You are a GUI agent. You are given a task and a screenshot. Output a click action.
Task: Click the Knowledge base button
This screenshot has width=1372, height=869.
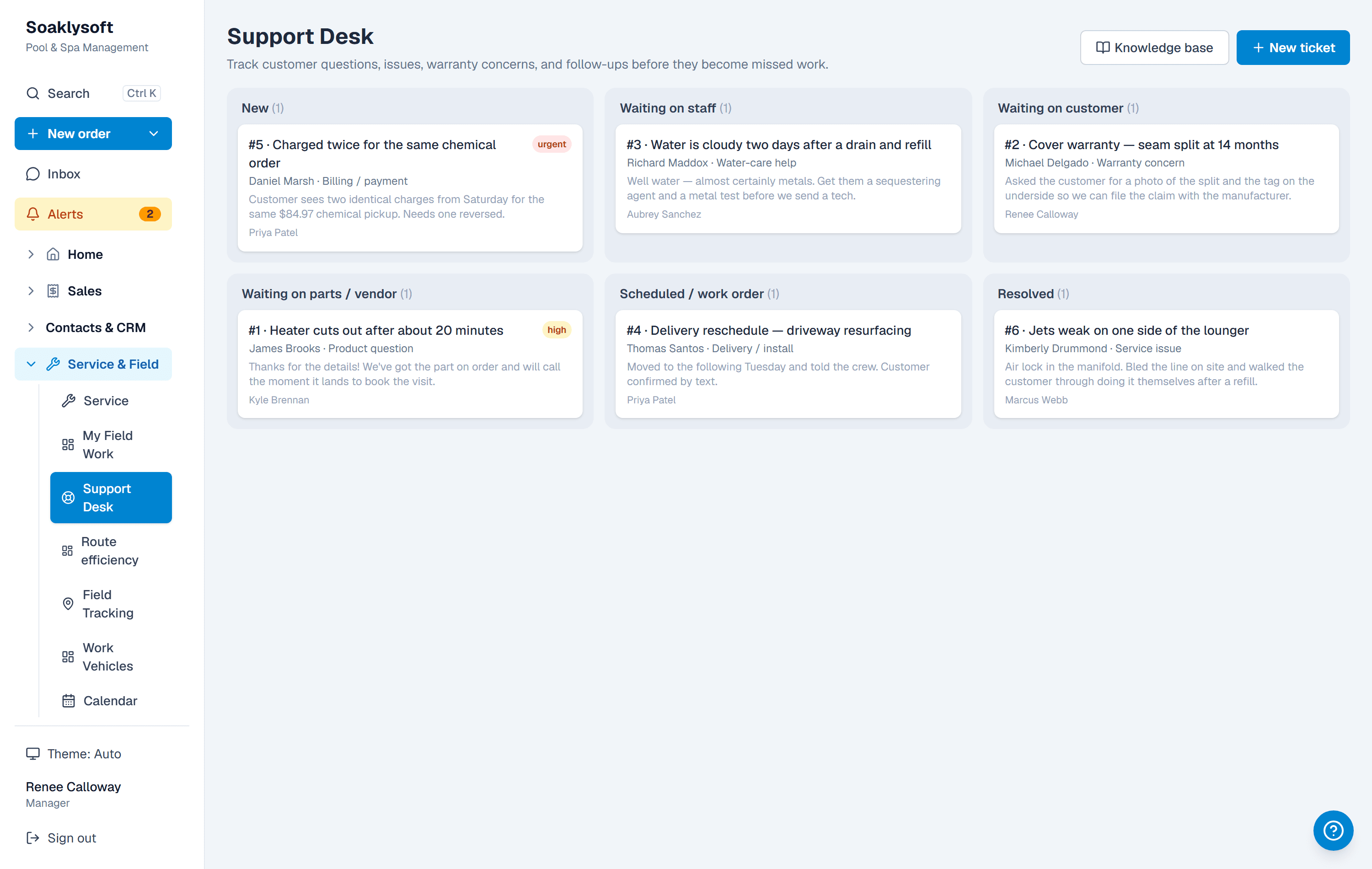(1154, 47)
